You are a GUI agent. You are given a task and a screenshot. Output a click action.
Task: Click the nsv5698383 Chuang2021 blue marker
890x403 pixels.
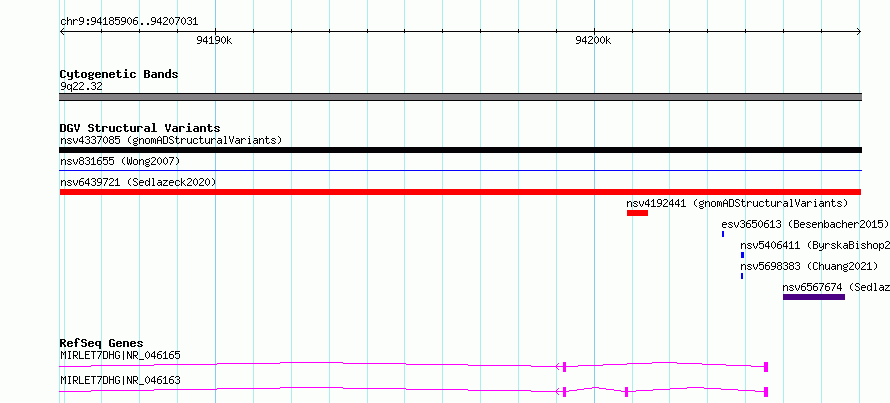pos(741,276)
